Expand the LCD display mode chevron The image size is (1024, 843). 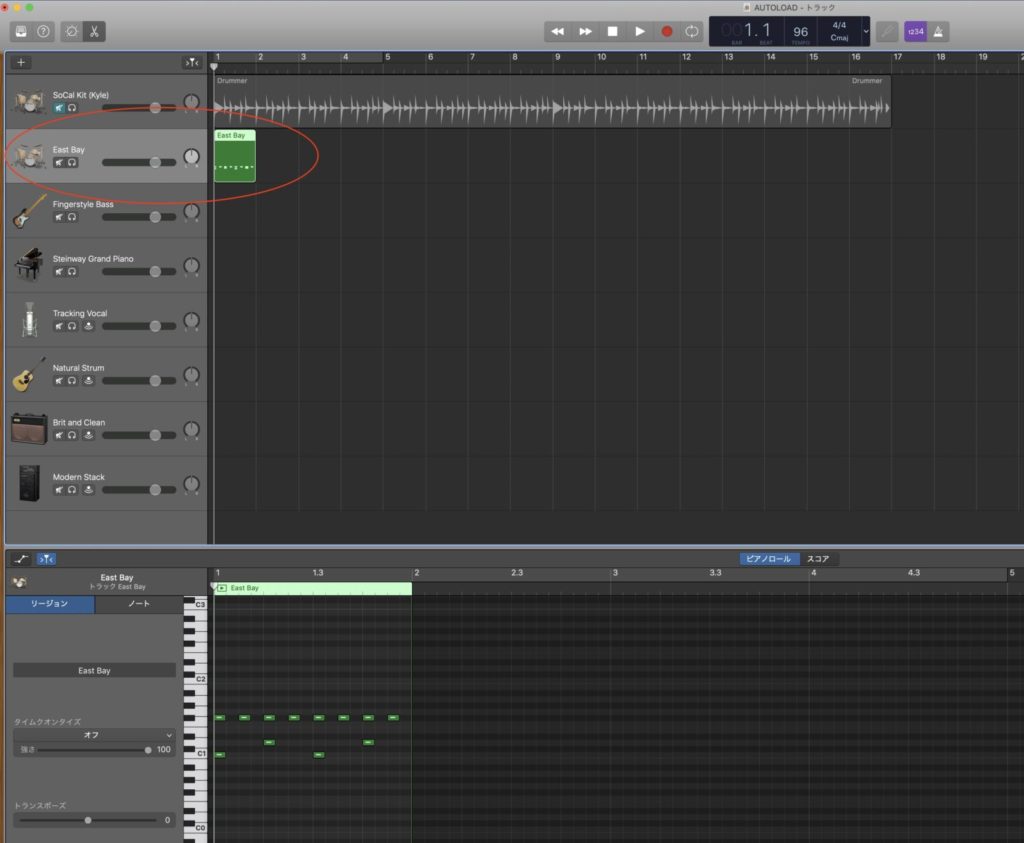pos(866,32)
